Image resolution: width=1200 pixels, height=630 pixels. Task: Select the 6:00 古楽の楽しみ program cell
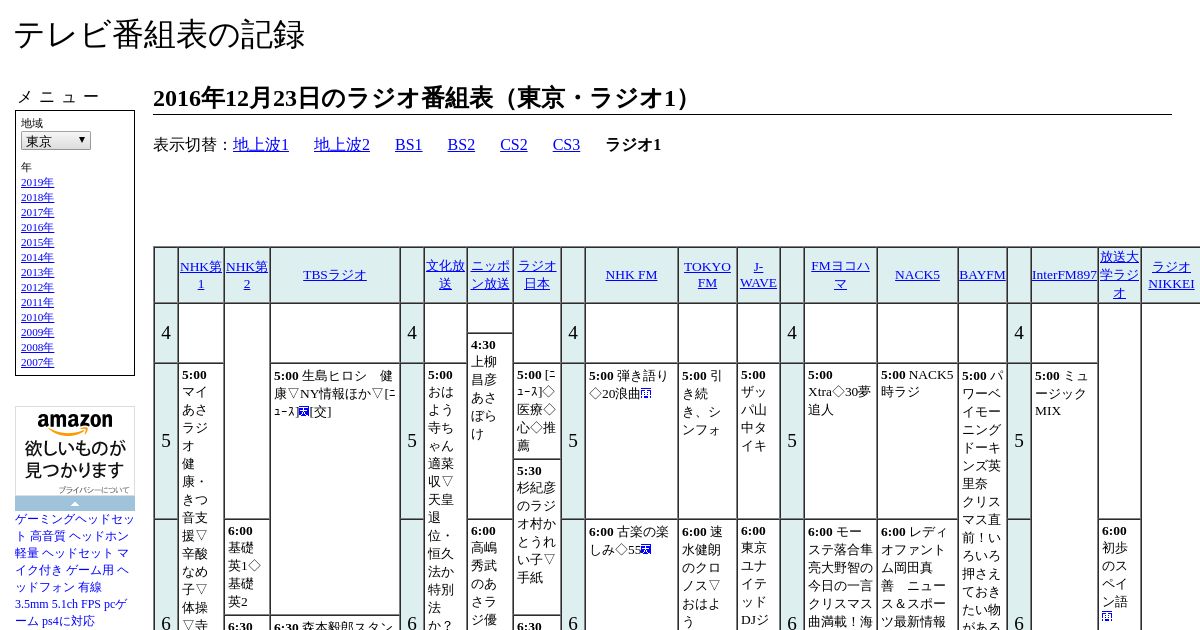[x=631, y=574]
